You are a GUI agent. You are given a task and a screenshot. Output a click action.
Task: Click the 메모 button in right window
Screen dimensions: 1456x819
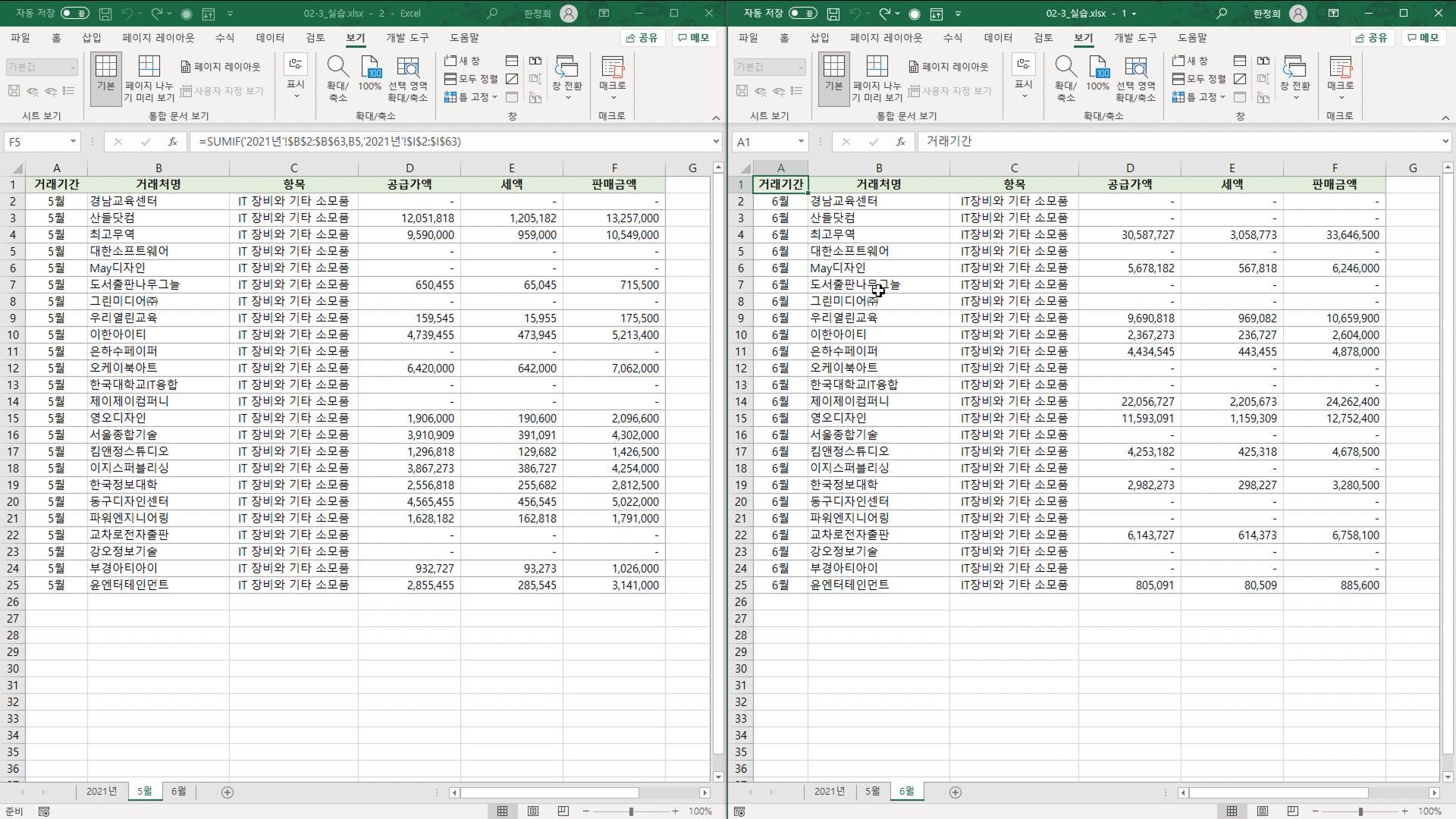tap(1423, 38)
